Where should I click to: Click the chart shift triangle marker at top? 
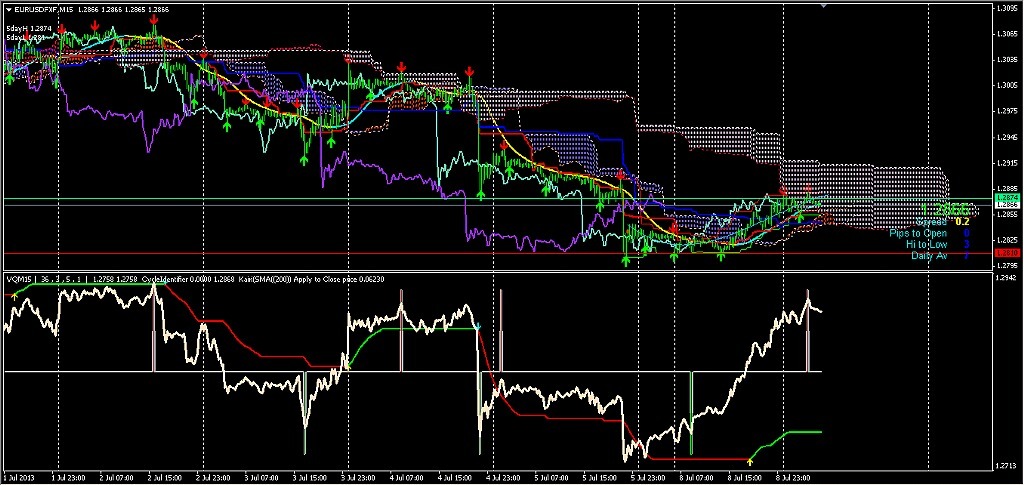(x=824, y=5)
